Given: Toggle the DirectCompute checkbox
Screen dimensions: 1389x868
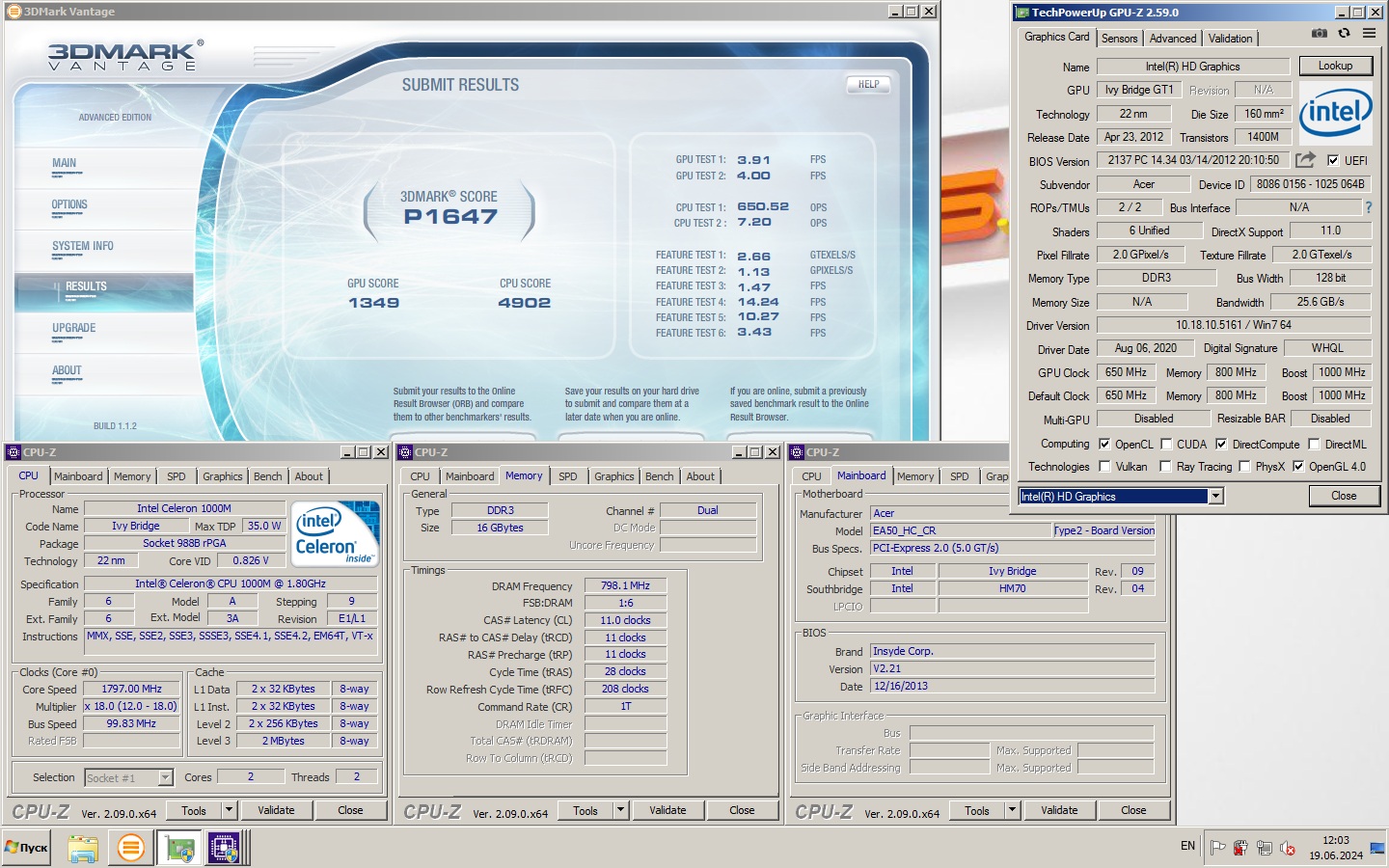Looking at the screenshot, I should [x=1221, y=445].
